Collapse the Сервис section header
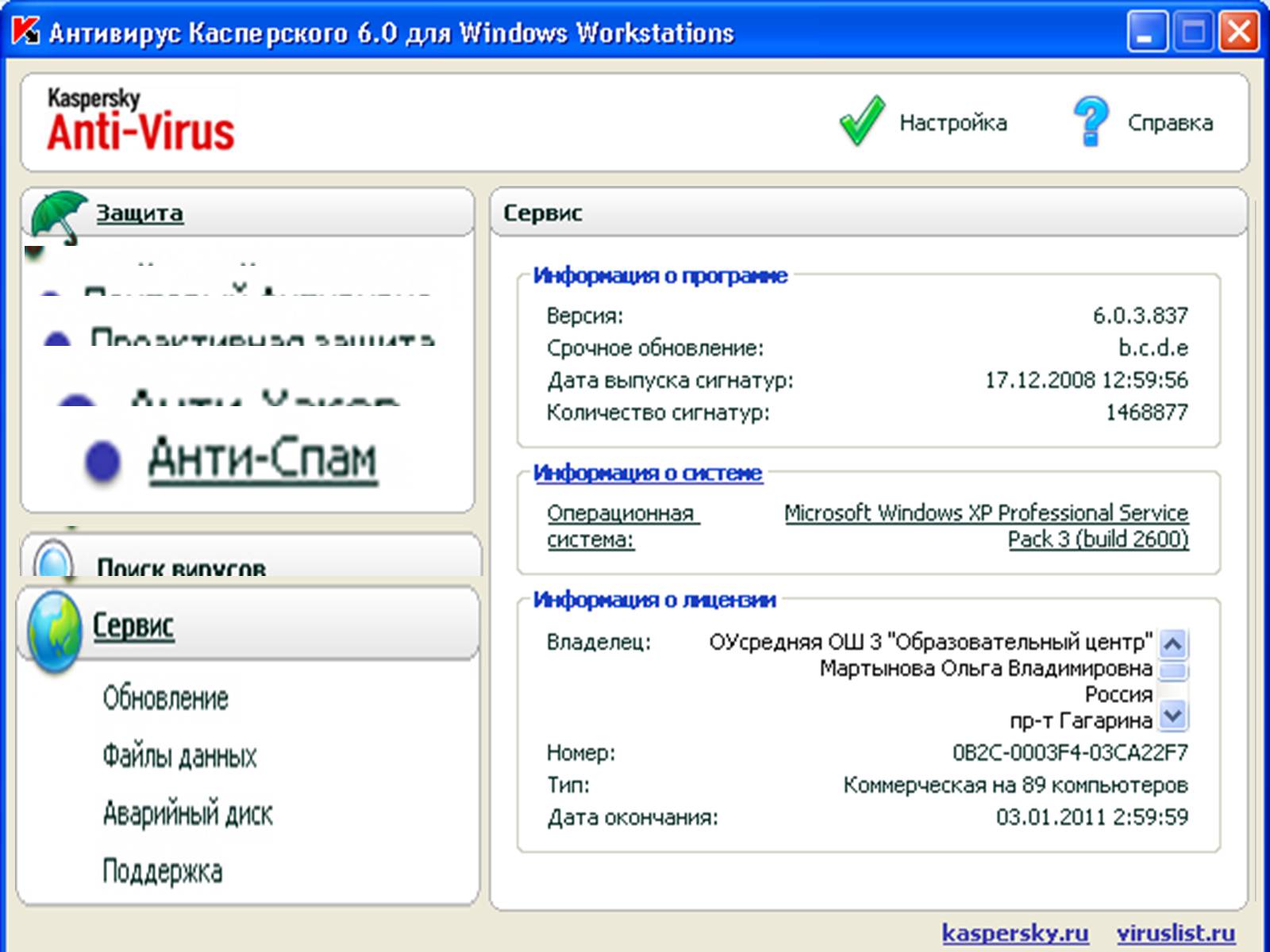The height and width of the screenshot is (952, 1270). pos(133,626)
